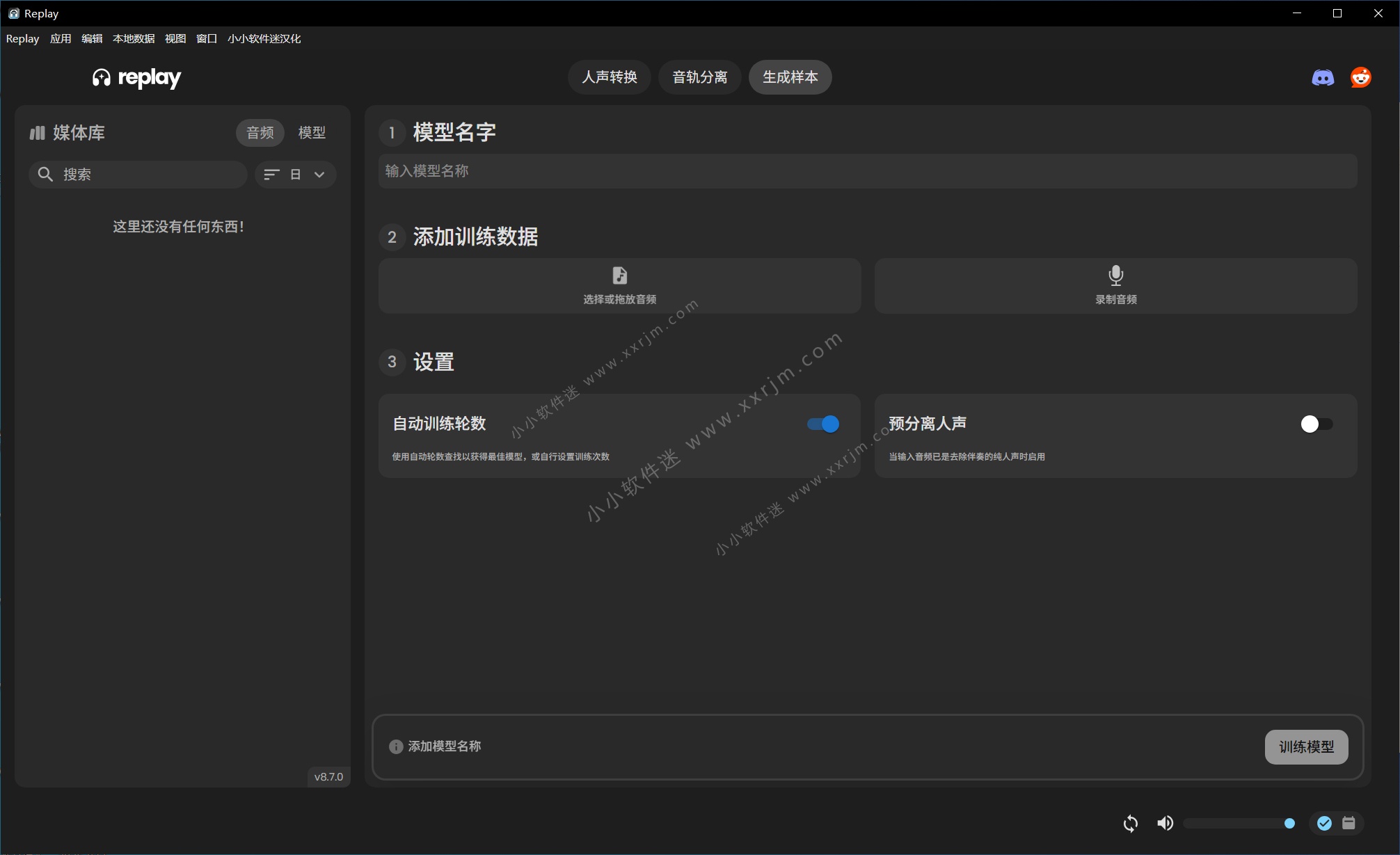This screenshot has height=855, width=1400.
Task: Click the blue checkmark status icon
Action: pos(1324,824)
